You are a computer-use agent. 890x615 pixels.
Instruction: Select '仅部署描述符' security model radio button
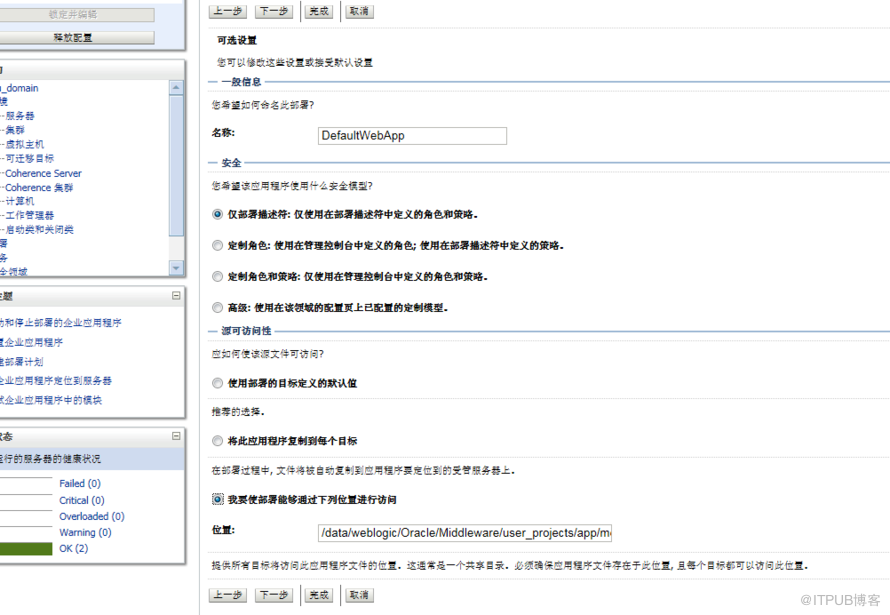tap(218, 214)
